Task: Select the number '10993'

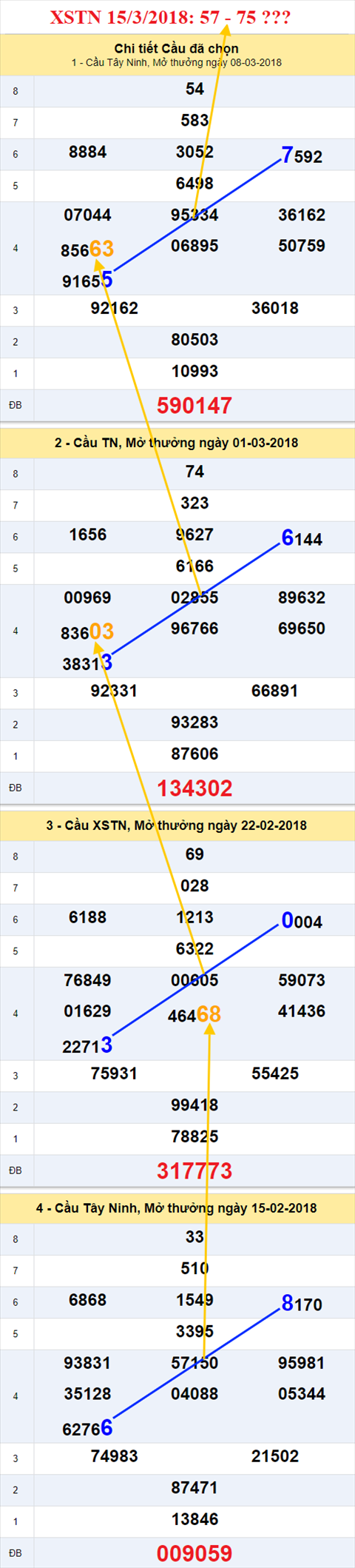Action: [x=195, y=371]
